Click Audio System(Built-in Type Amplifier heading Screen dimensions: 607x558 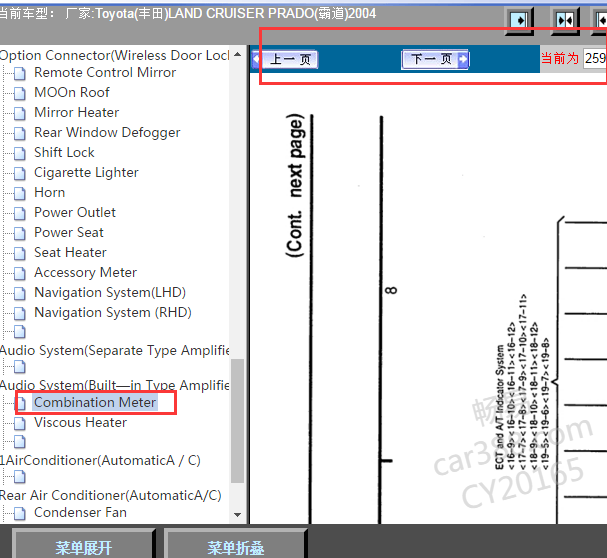click(x=115, y=385)
